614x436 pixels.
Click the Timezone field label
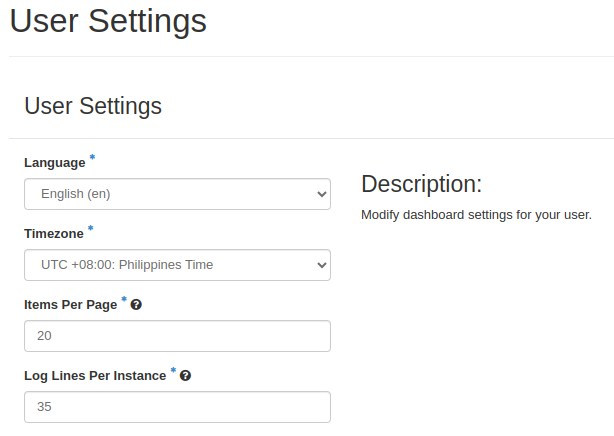pos(54,234)
